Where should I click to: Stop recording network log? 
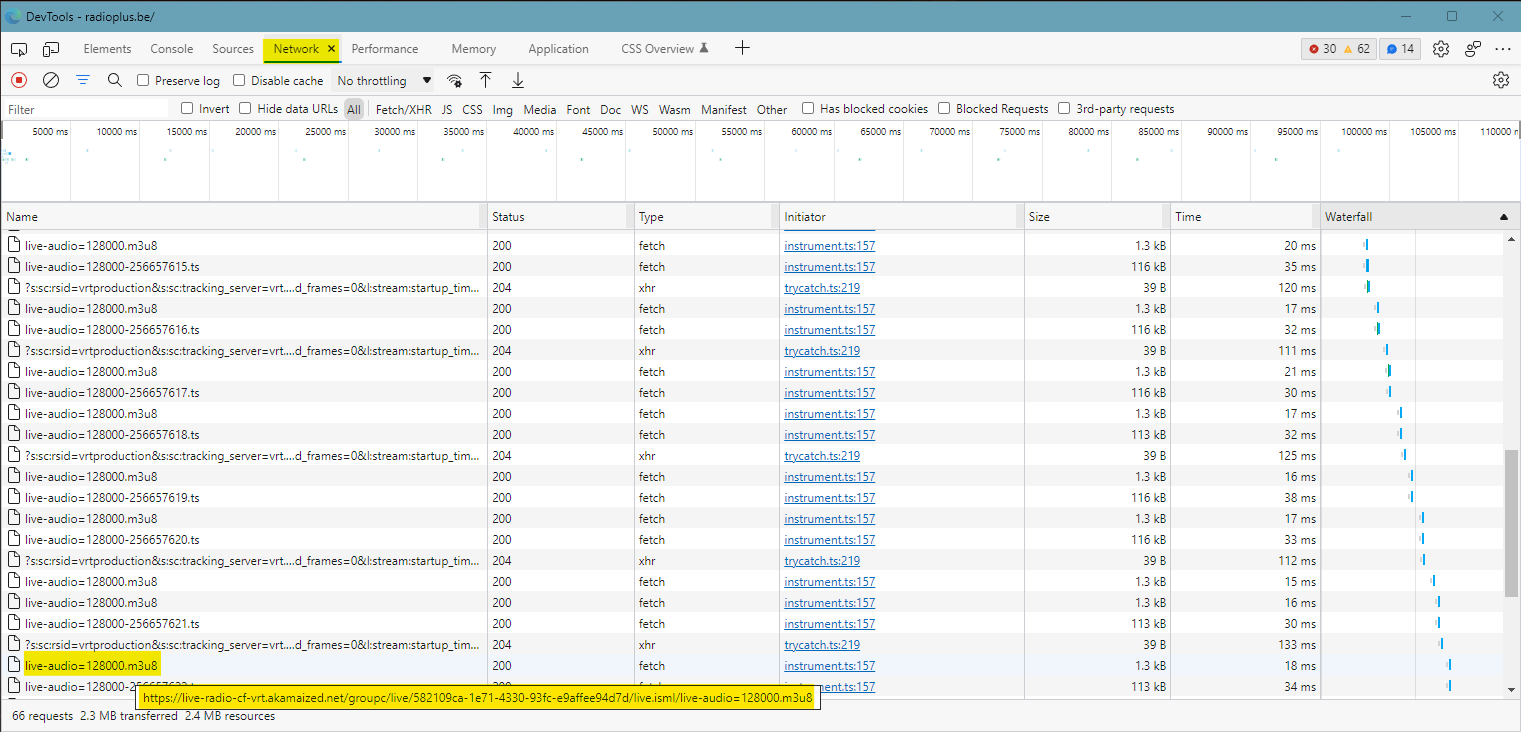click(19, 80)
